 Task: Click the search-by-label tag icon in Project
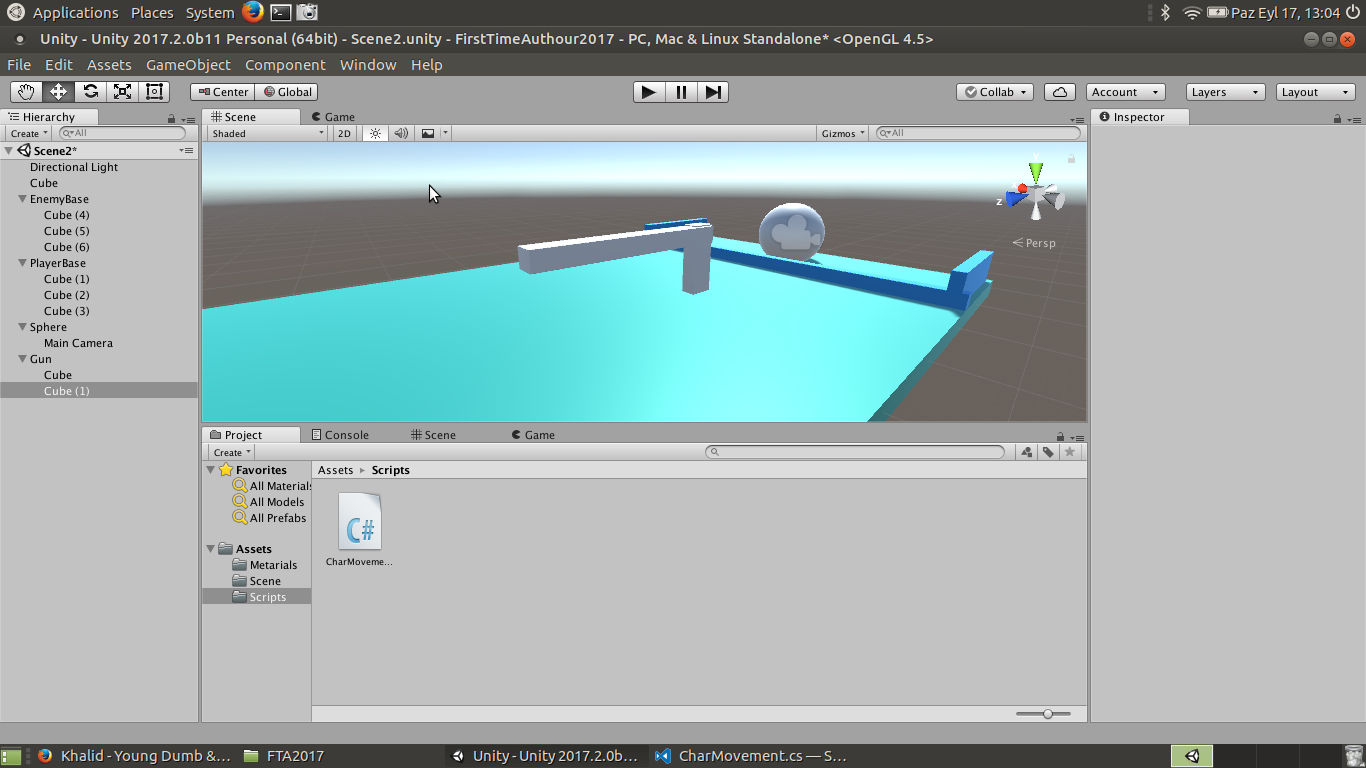(1048, 452)
